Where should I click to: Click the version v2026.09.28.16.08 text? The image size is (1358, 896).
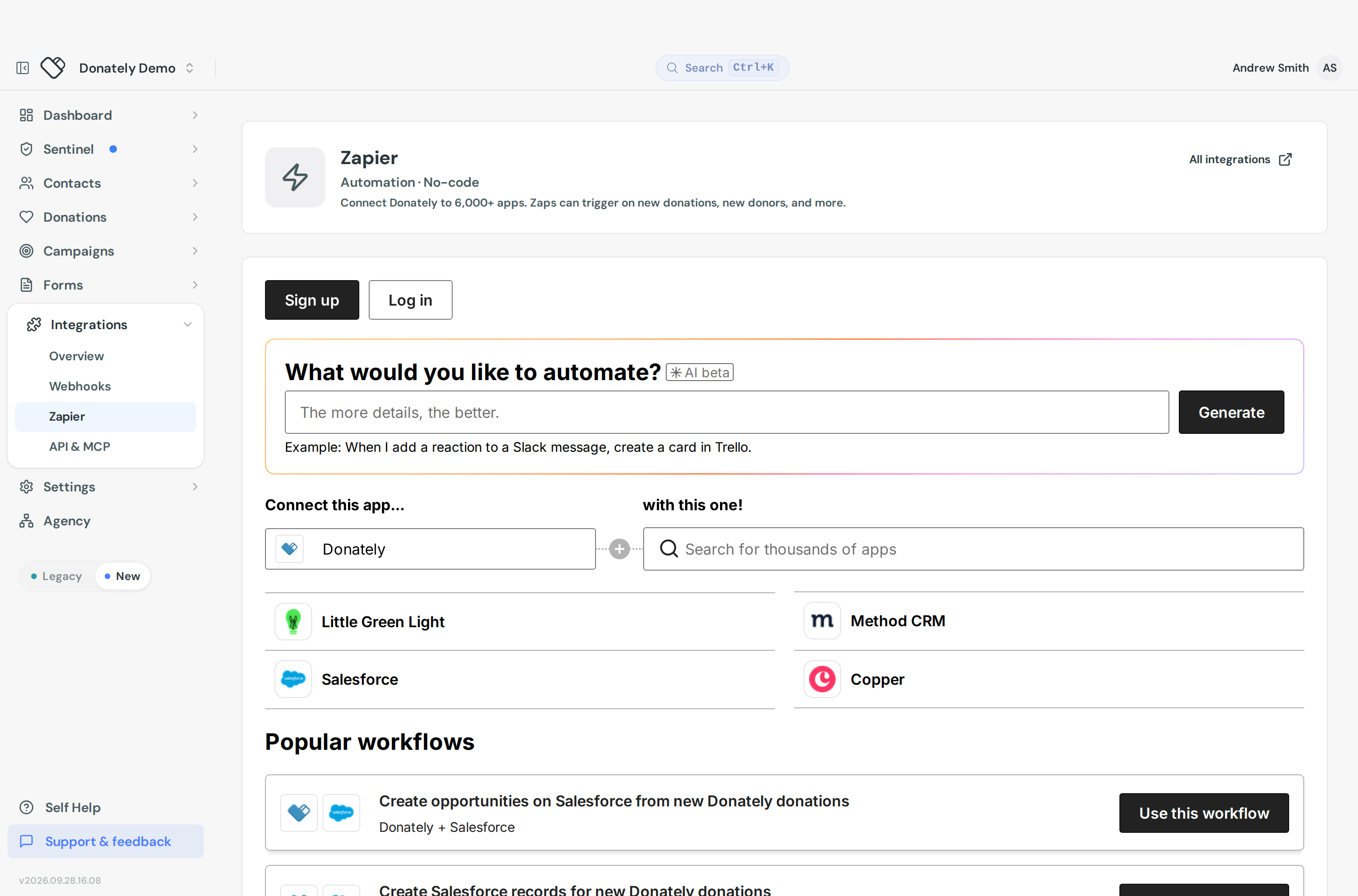[x=60, y=880]
